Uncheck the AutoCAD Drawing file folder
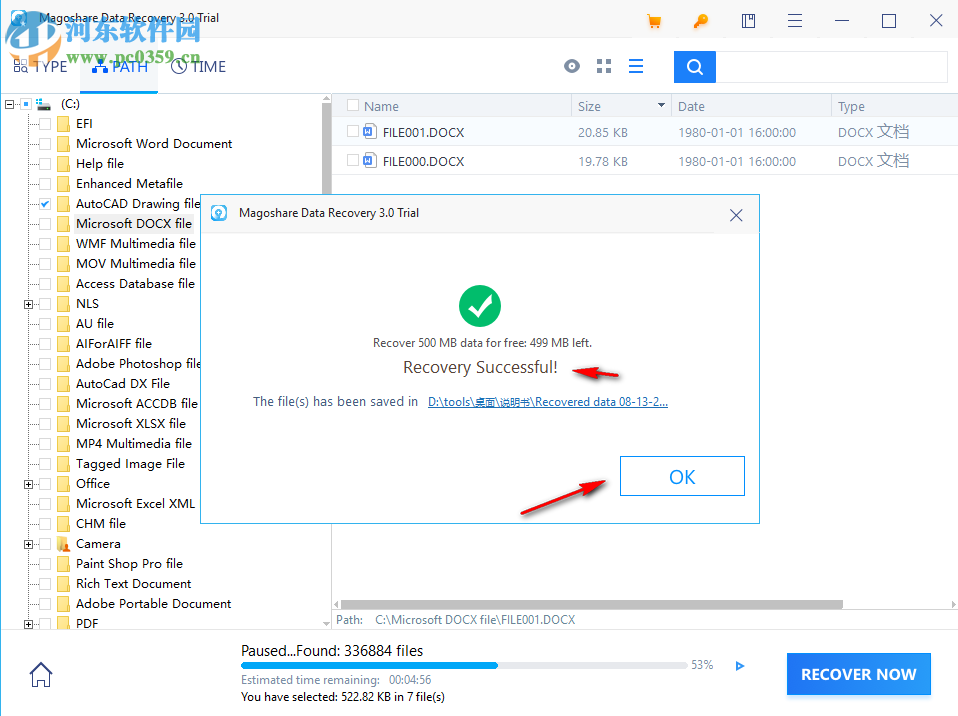This screenshot has width=958, height=716. [x=44, y=203]
